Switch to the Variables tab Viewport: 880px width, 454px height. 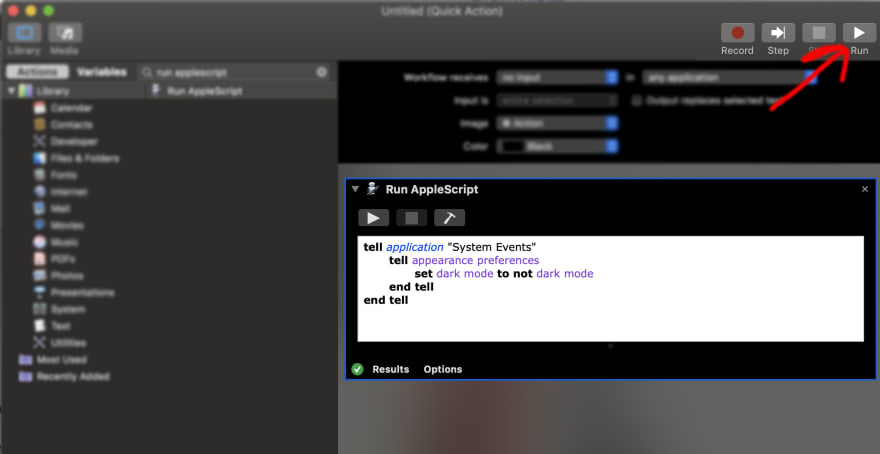pos(102,72)
